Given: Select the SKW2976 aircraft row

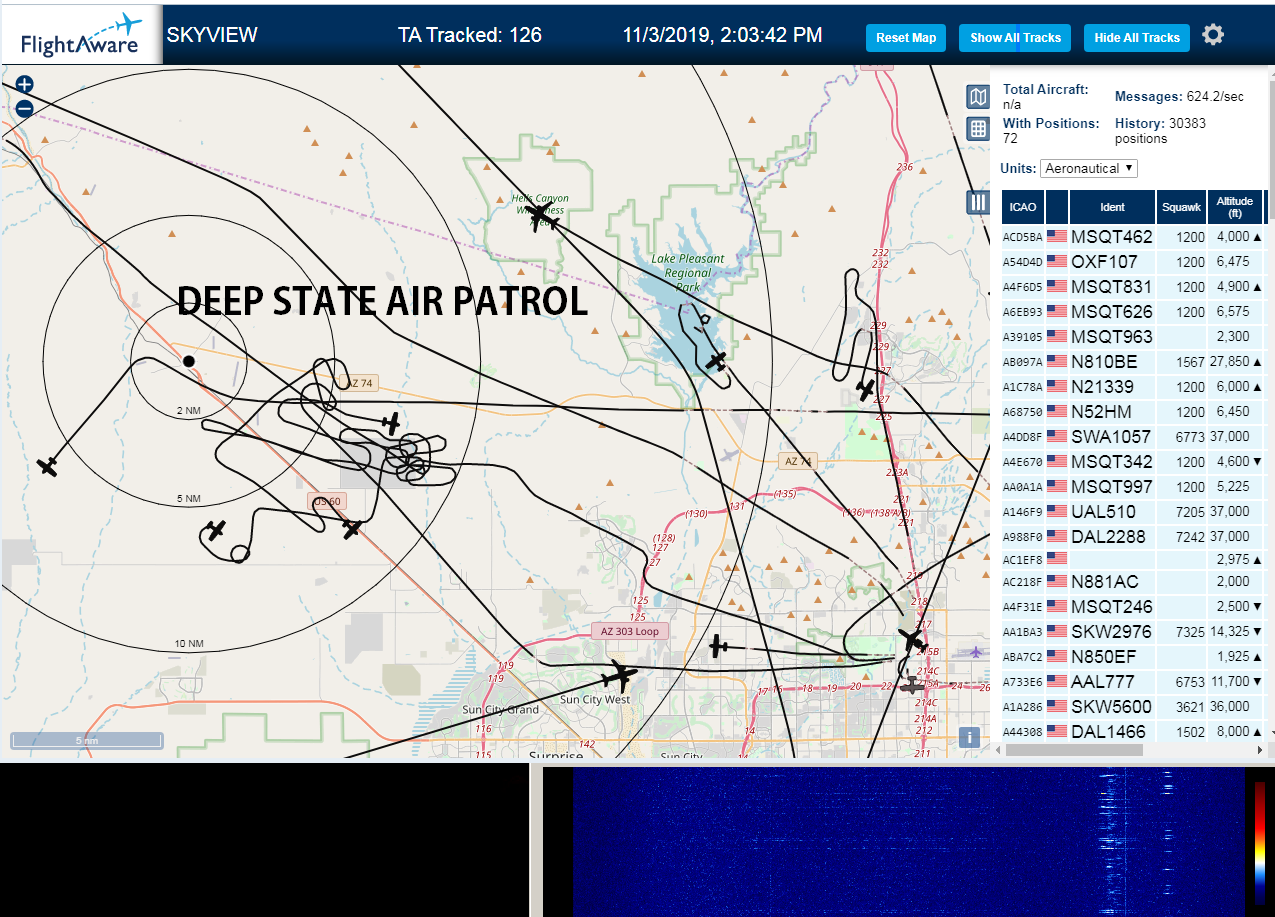Looking at the screenshot, I should [x=1133, y=632].
